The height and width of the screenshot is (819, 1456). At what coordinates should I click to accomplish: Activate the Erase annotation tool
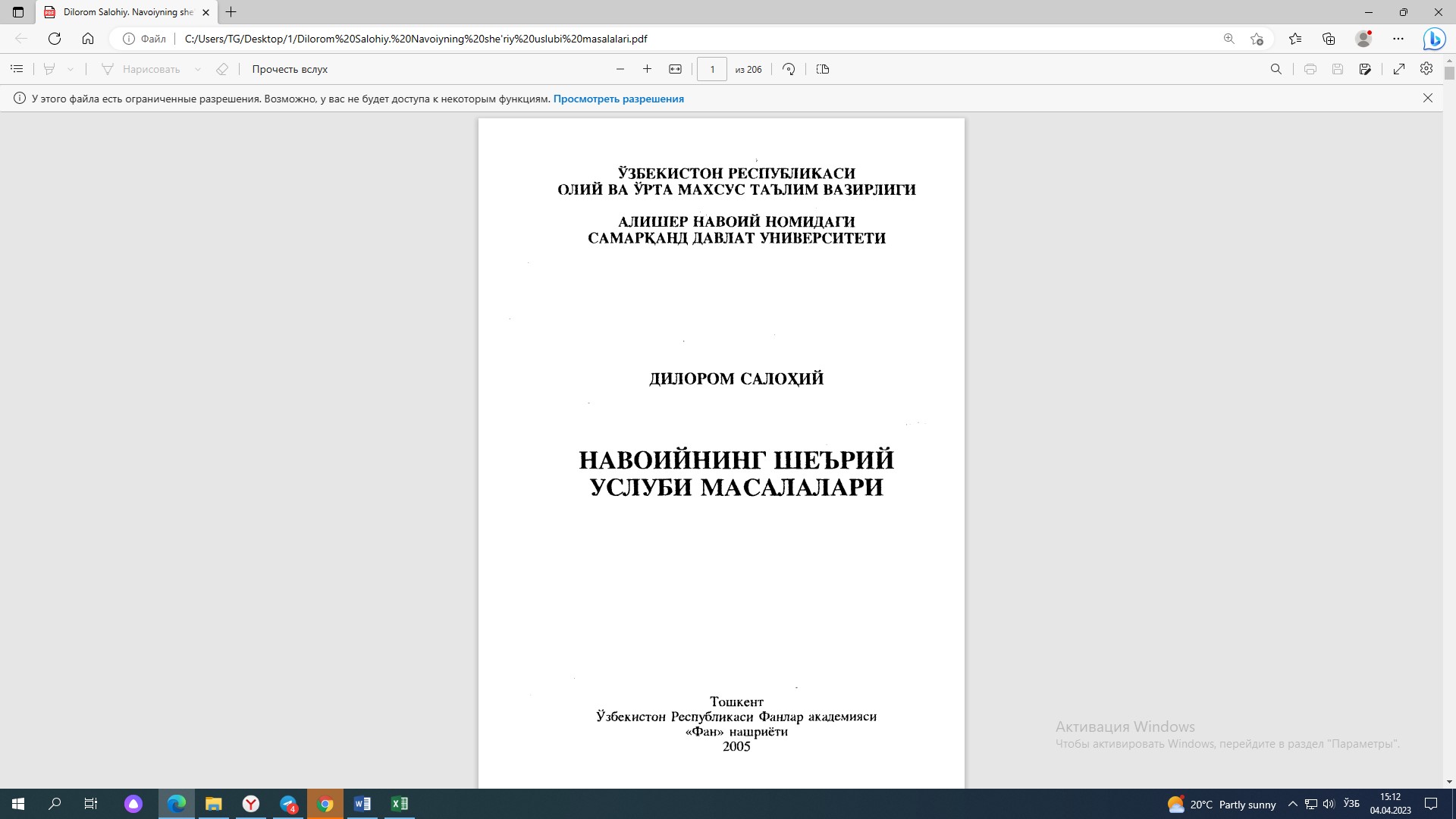click(221, 68)
